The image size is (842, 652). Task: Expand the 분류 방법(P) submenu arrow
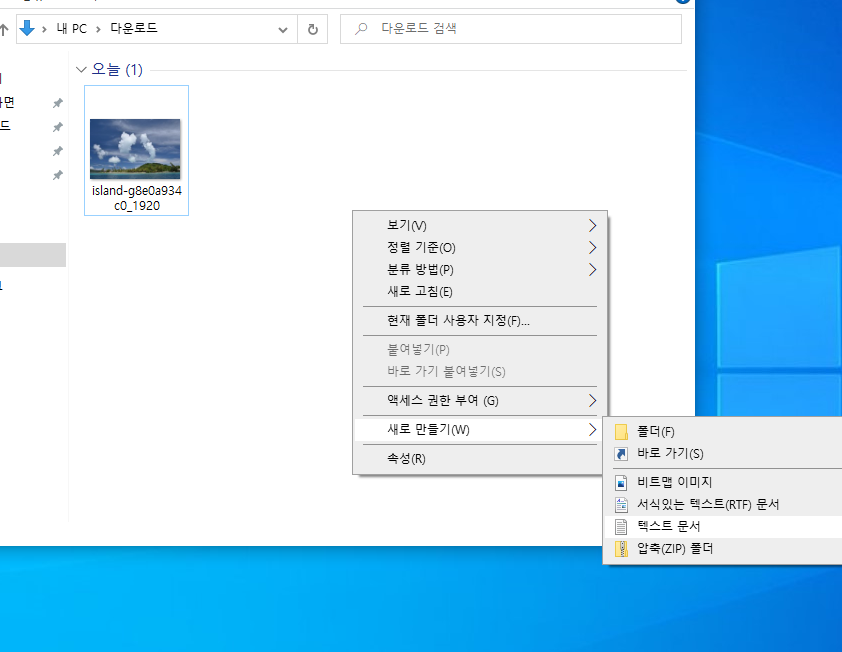(592, 270)
